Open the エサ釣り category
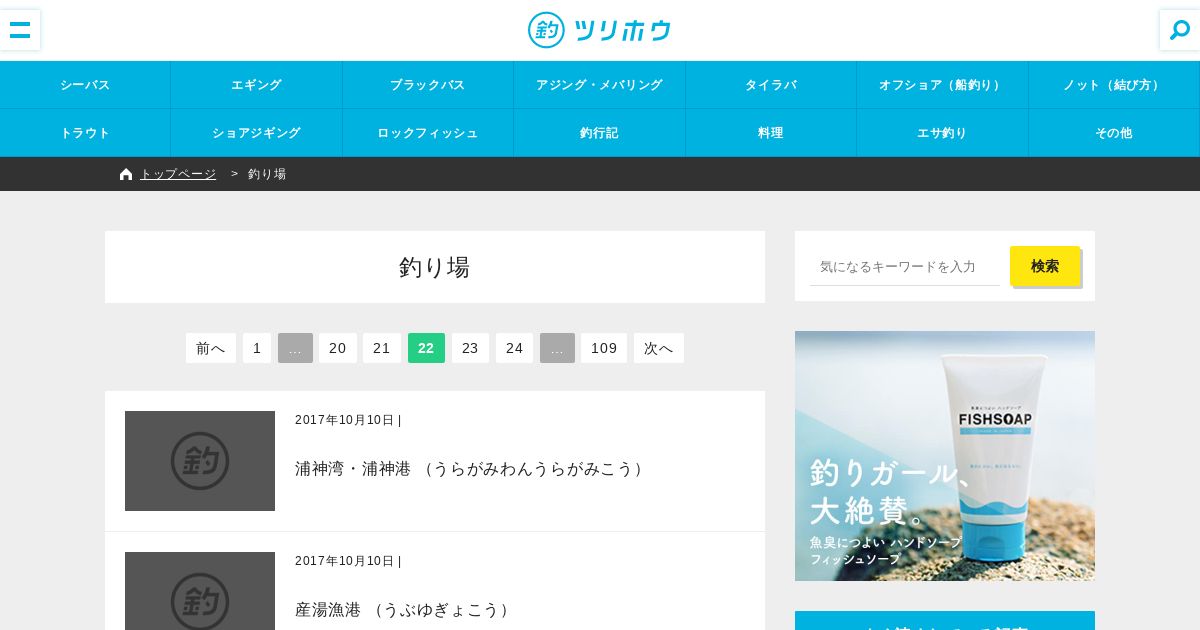This screenshot has height=630, width=1200. pyautogui.click(x=943, y=133)
